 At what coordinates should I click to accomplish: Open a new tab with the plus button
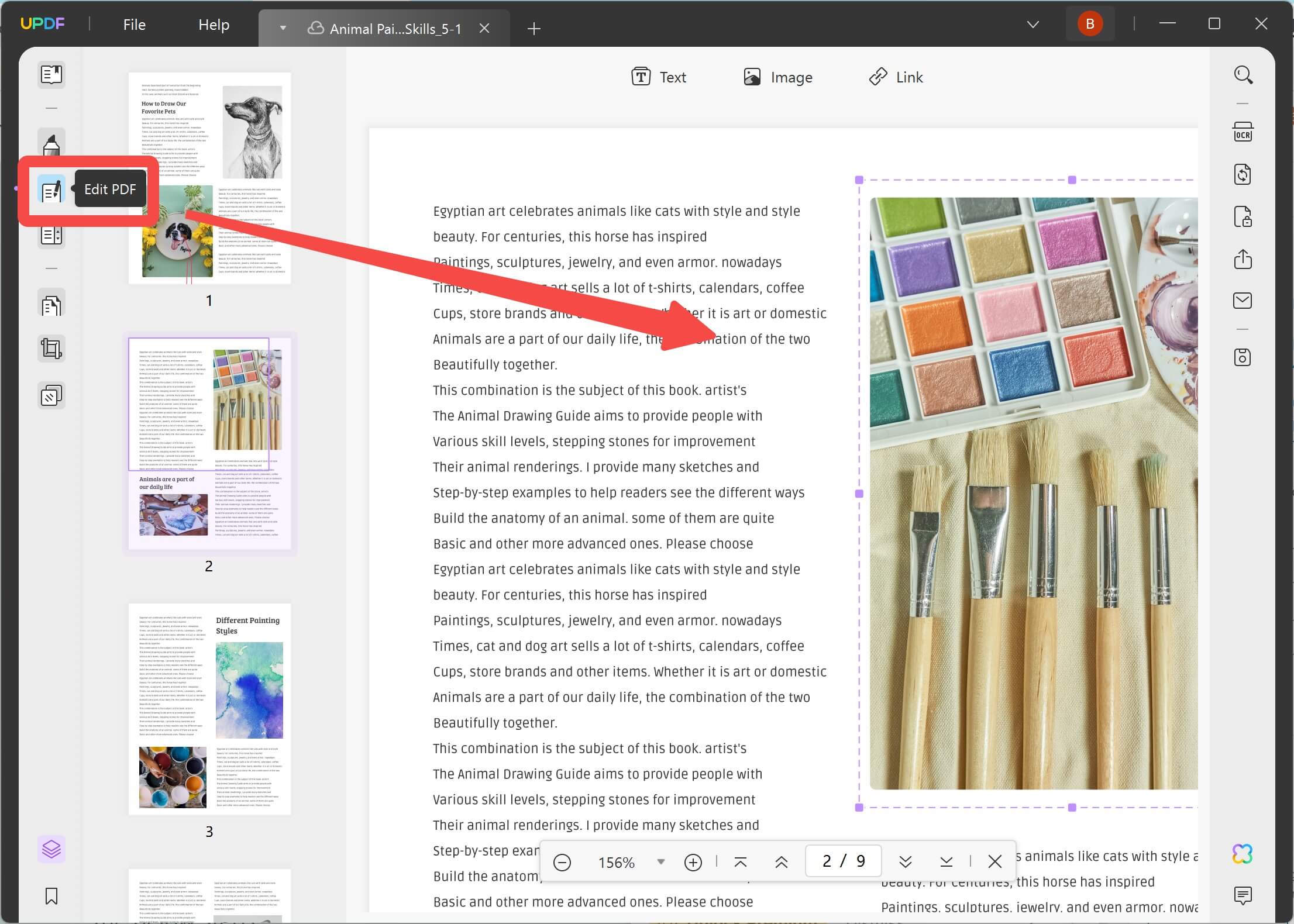(534, 29)
